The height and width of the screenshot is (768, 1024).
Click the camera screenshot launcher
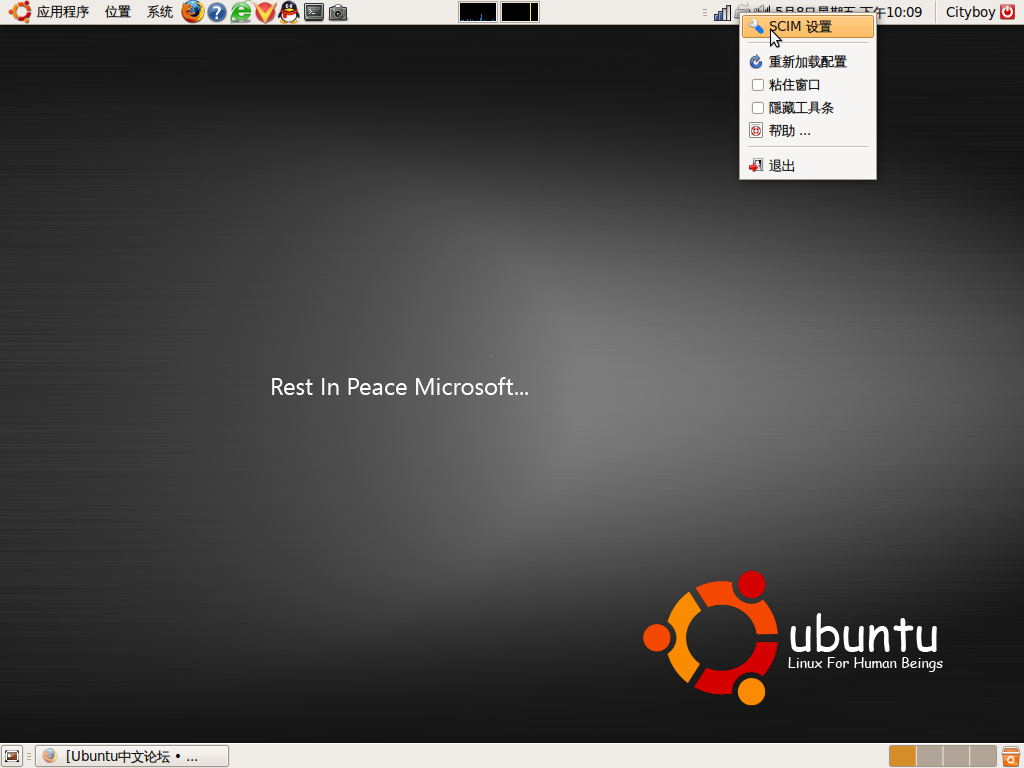[338, 12]
